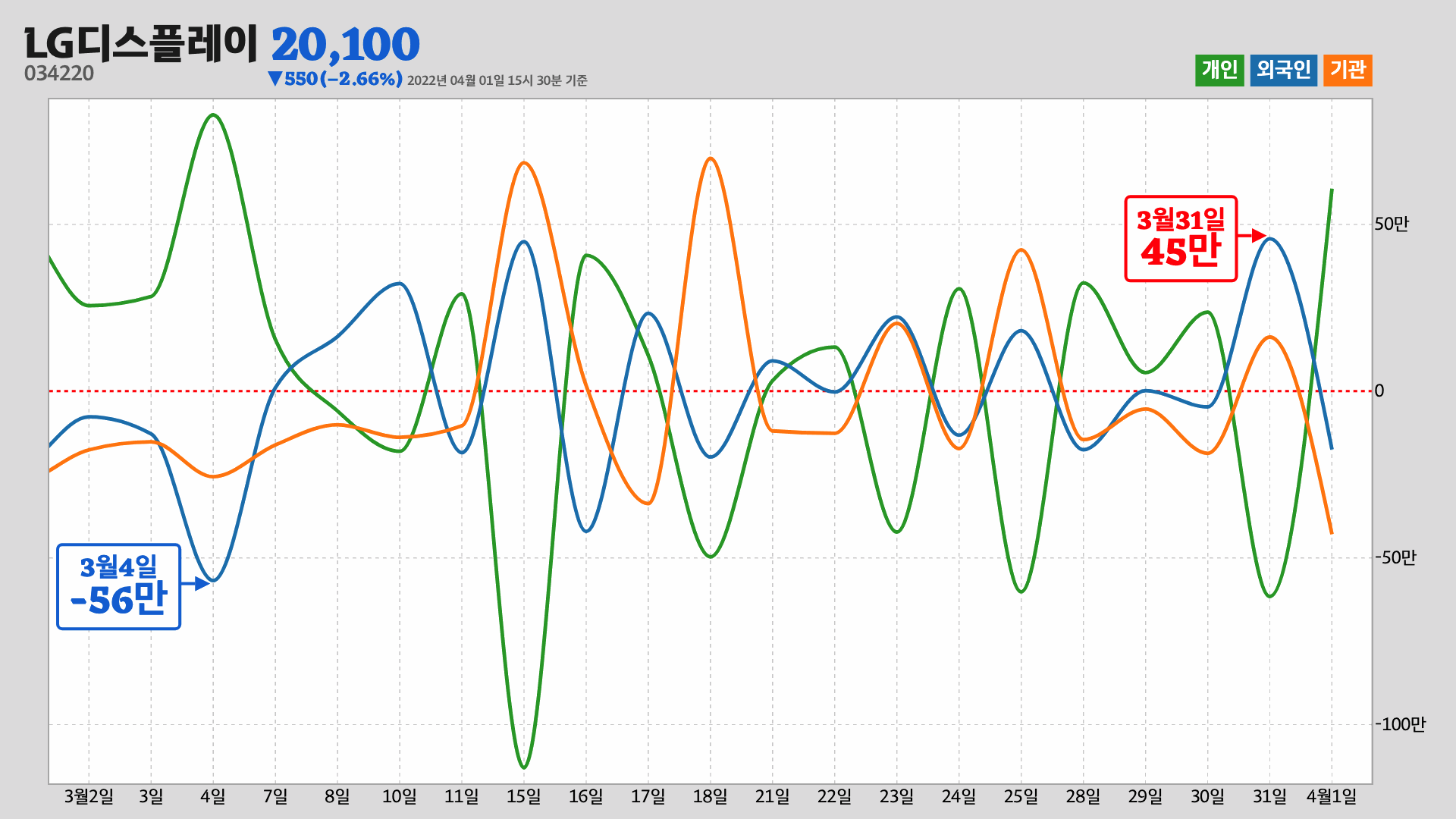Click the timestamp 2022년 04월 01일 15시 30분 기준
This screenshot has height=819, width=1456.
(x=497, y=80)
